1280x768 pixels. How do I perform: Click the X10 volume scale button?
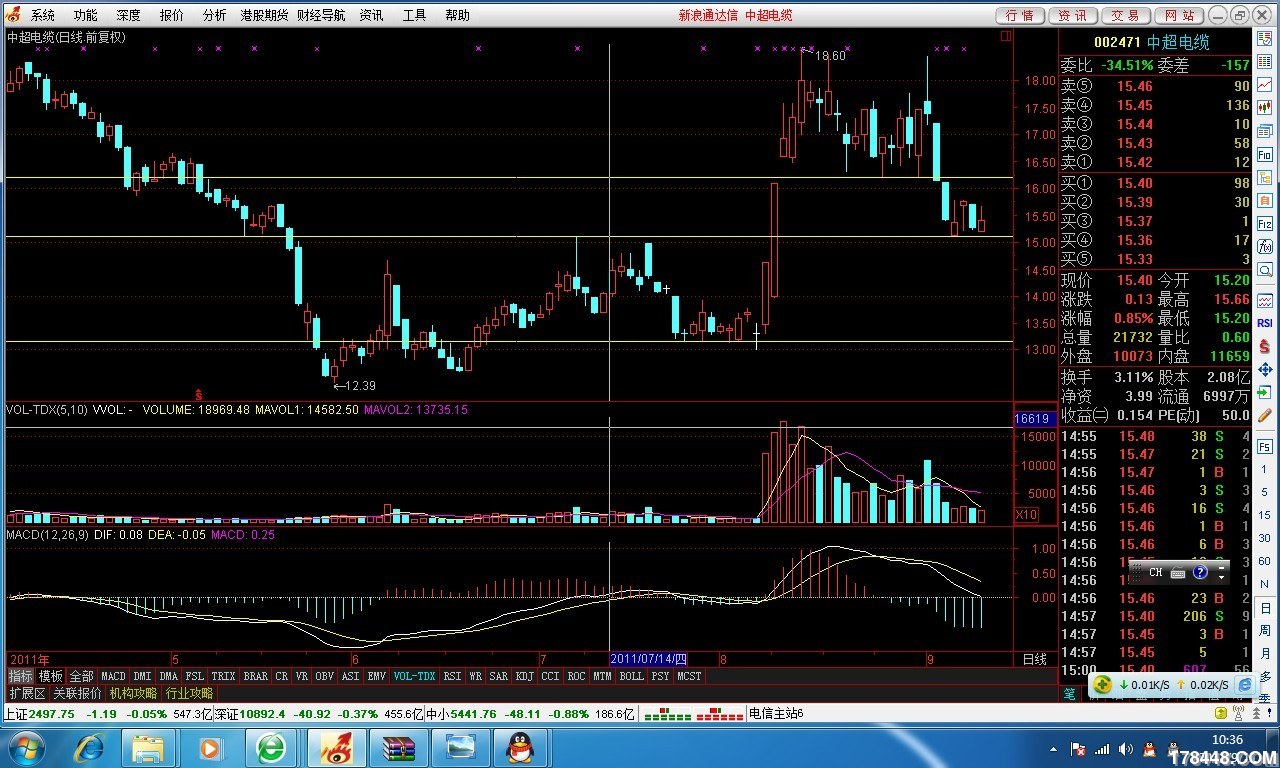coord(1026,514)
